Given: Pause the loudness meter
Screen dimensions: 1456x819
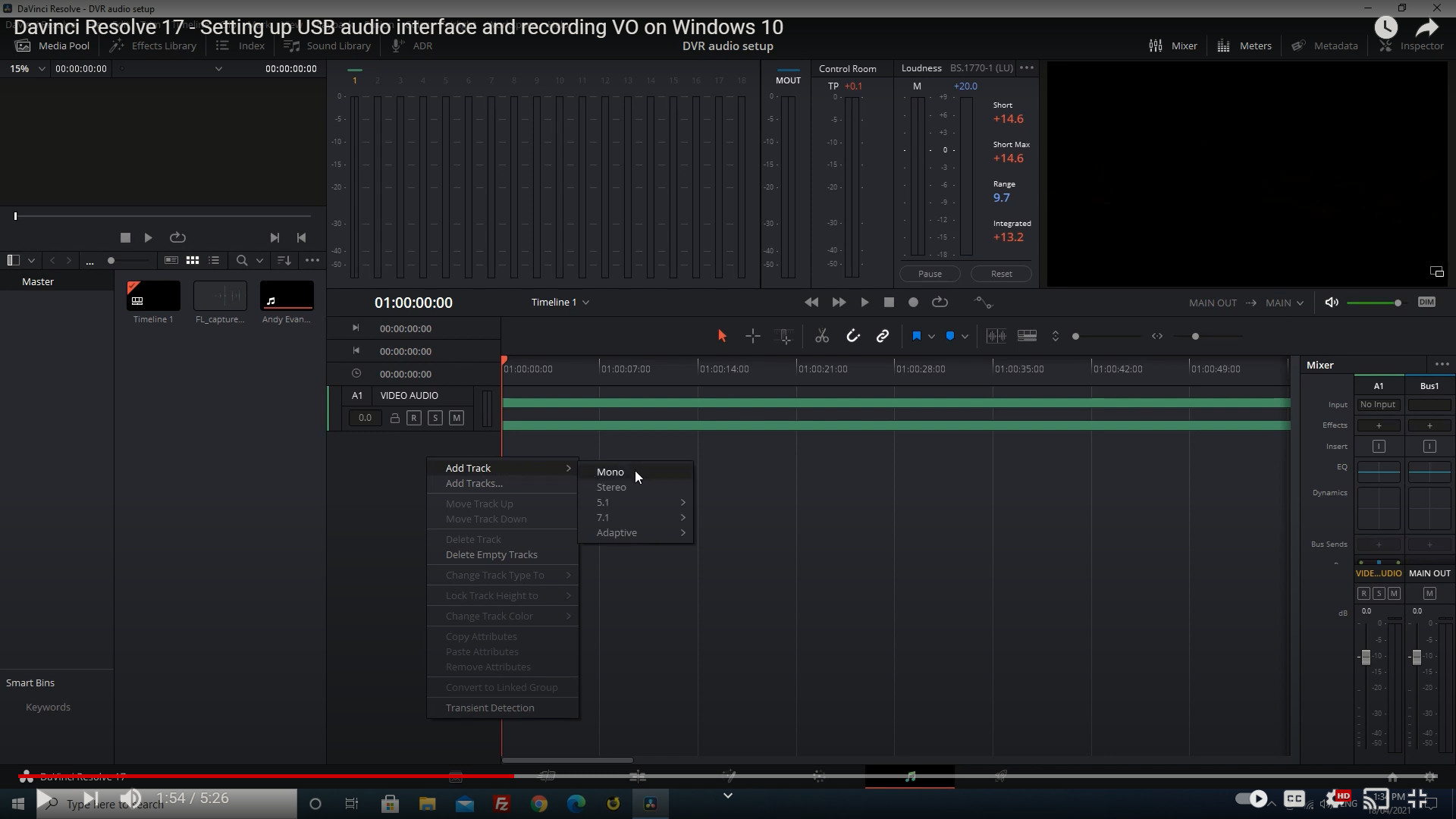Looking at the screenshot, I should coord(930,274).
